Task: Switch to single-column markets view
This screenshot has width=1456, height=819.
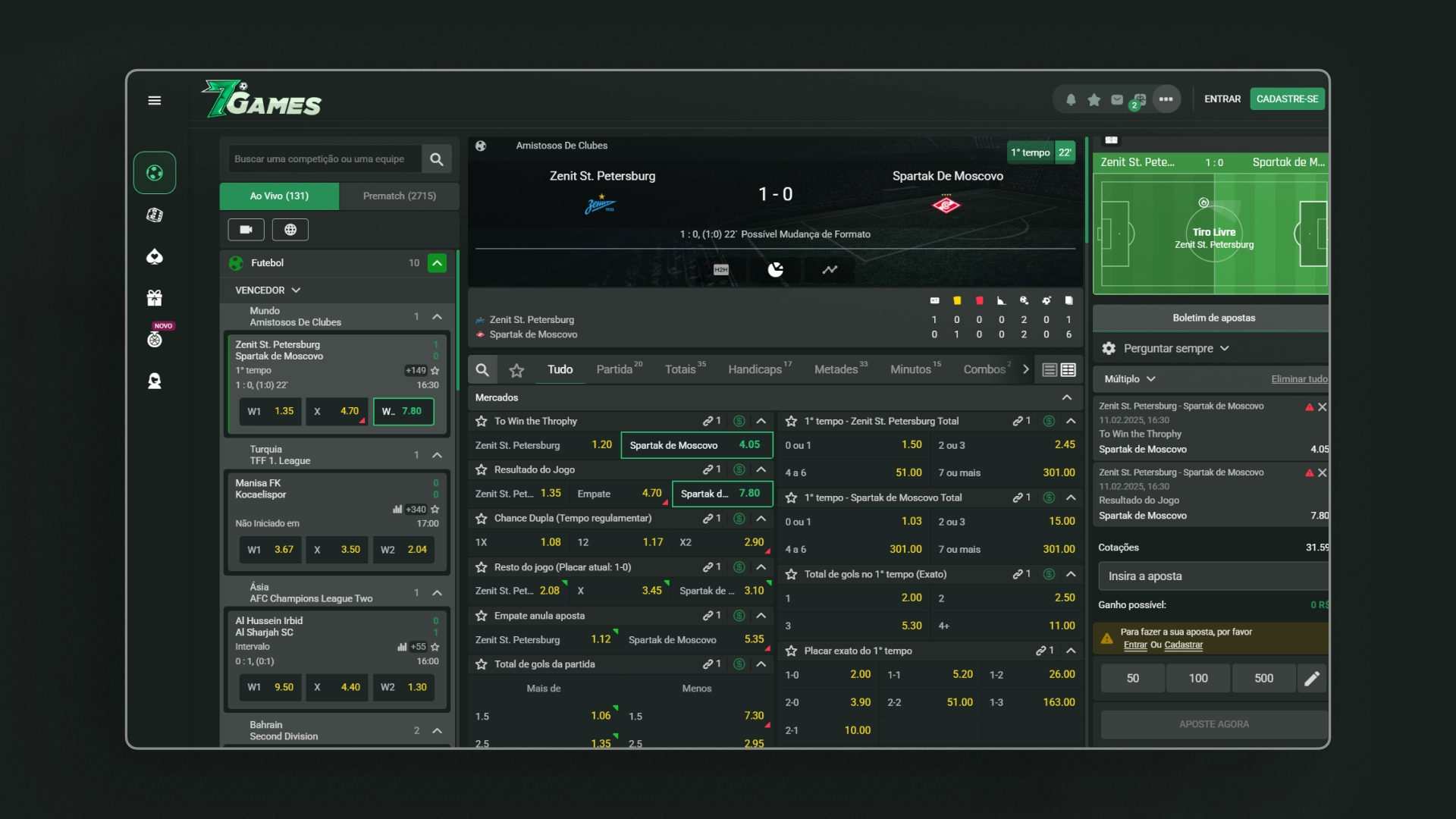Action: pyautogui.click(x=1050, y=369)
